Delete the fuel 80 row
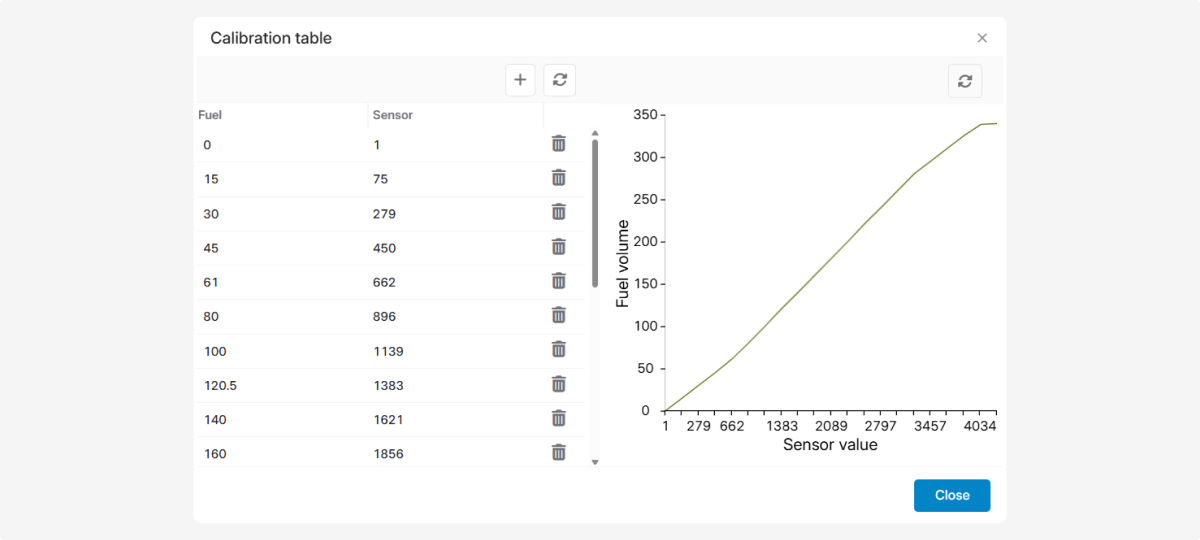 (x=559, y=315)
